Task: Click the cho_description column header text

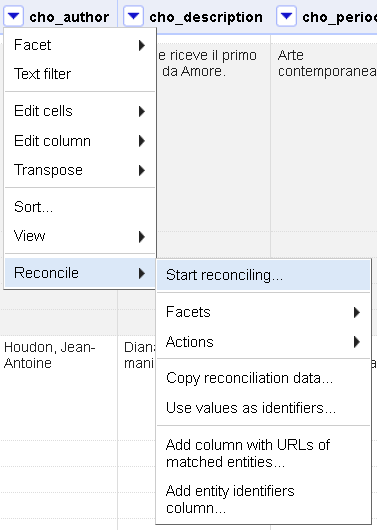Action: coord(206,17)
